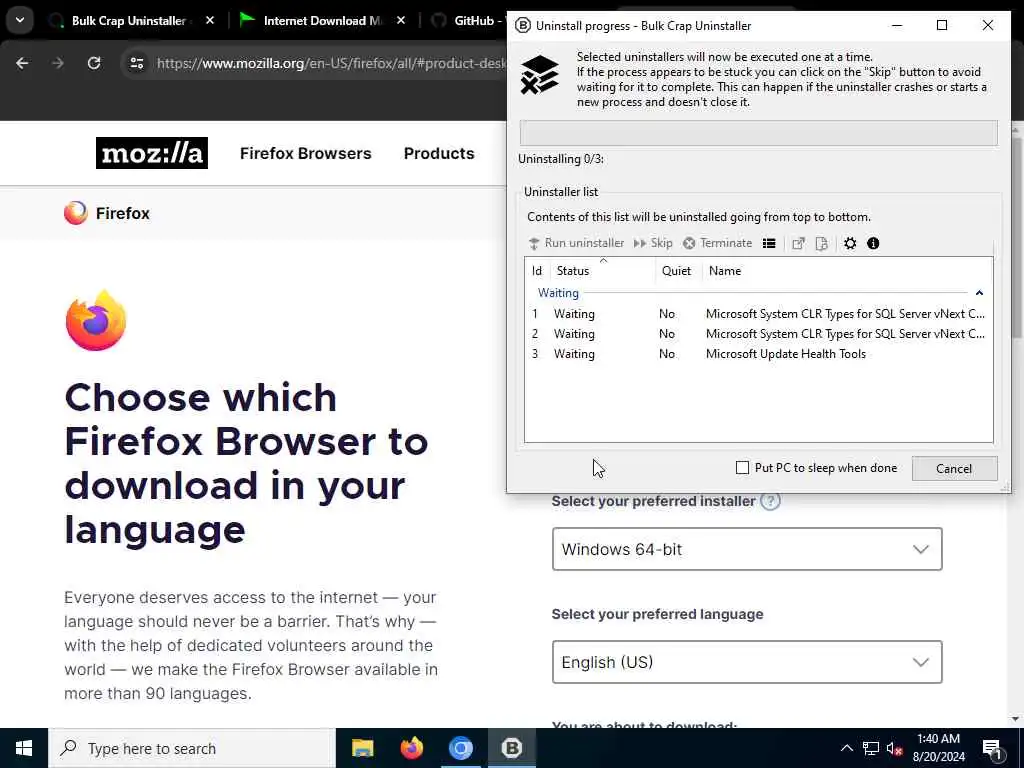Click the Firefox link beside small logo
Screen dimensions: 1024x768
123,213
